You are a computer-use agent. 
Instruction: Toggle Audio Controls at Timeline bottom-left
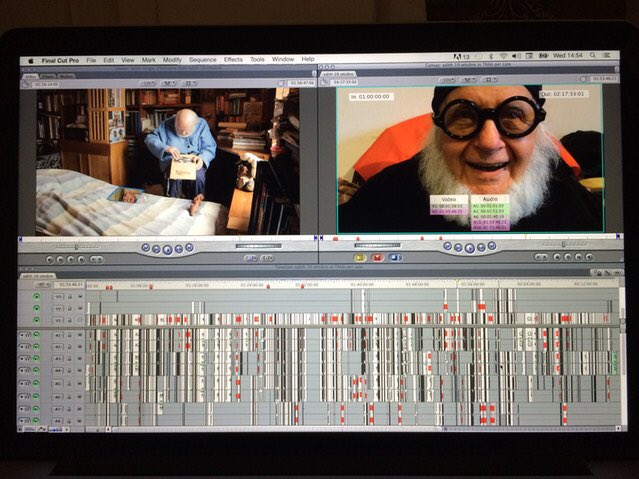pyautogui.click(x=20, y=429)
